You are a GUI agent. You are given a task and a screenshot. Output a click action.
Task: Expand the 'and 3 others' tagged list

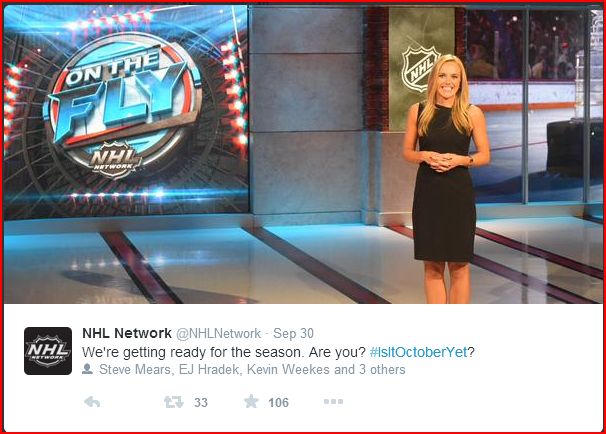tap(369, 369)
